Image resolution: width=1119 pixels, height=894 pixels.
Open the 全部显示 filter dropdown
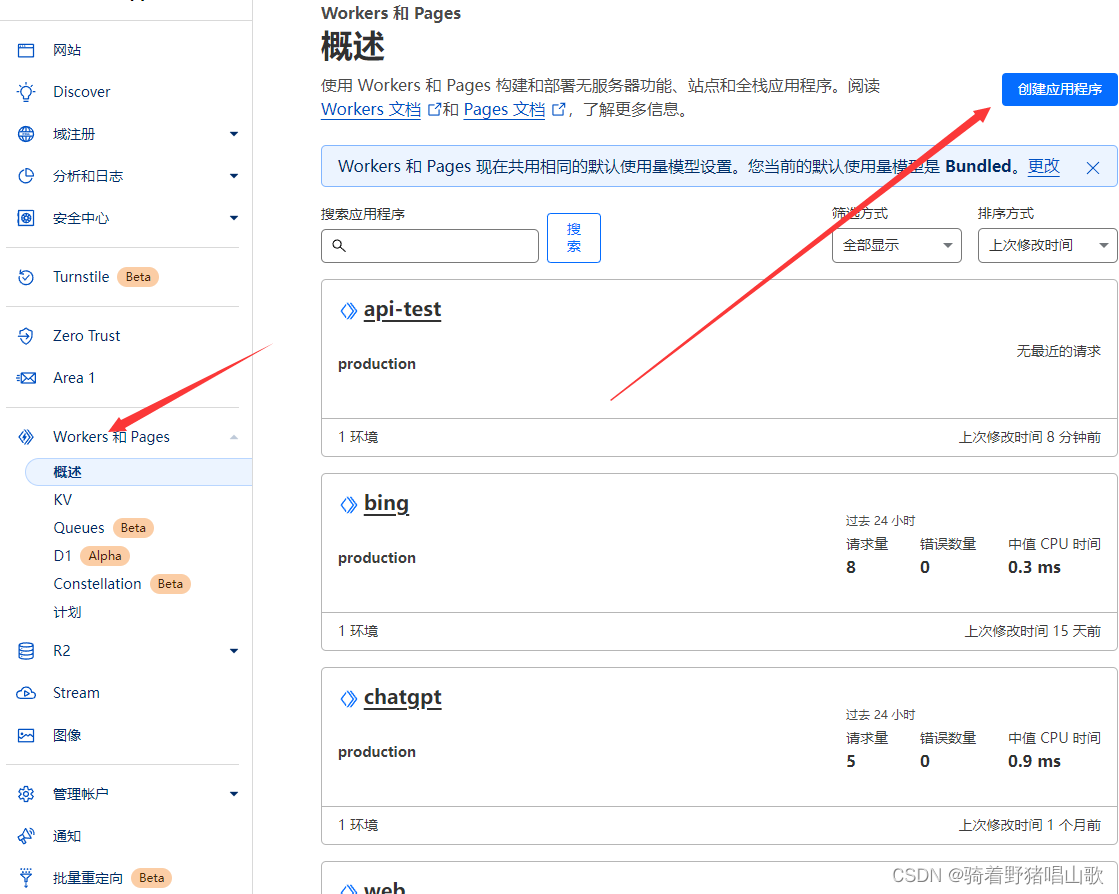pyautogui.click(x=896, y=245)
